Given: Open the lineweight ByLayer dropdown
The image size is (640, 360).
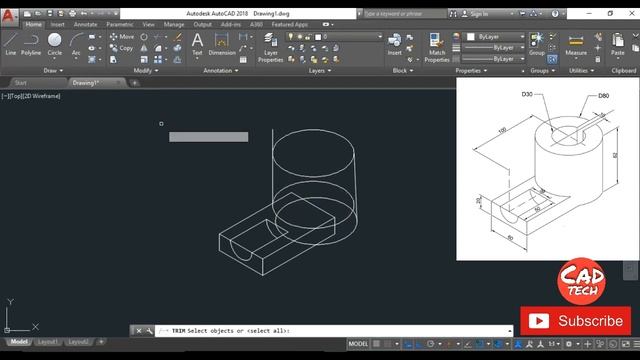Looking at the screenshot, I should 494,48.
